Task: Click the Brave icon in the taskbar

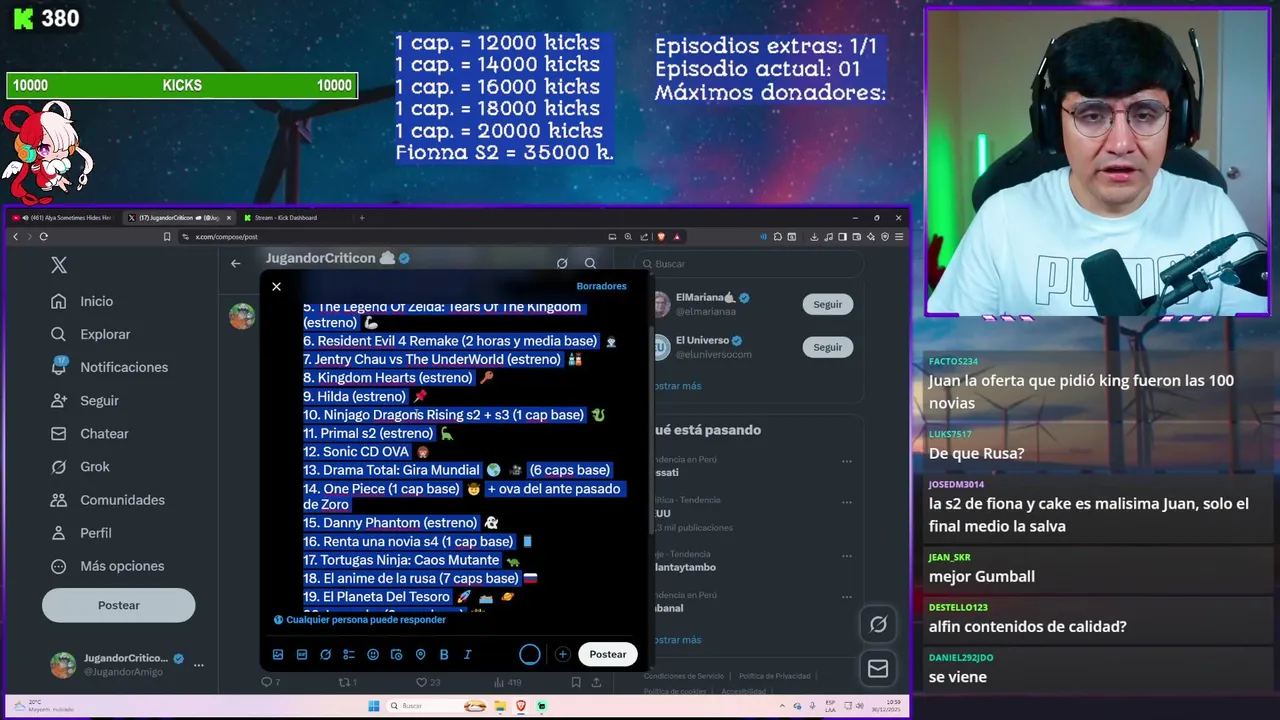Action: [x=521, y=706]
